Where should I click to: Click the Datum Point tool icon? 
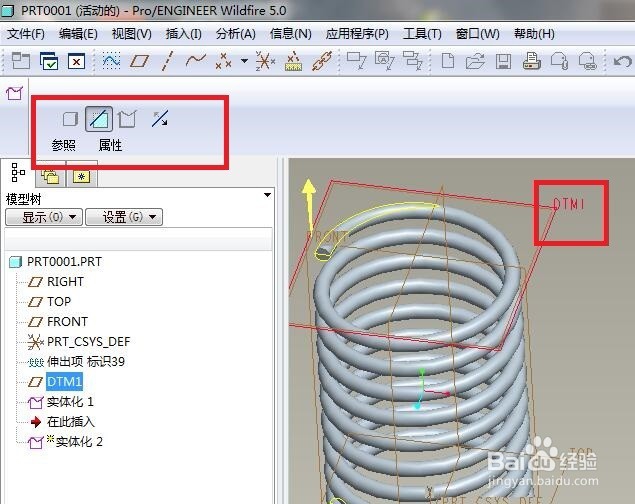coord(223,61)
